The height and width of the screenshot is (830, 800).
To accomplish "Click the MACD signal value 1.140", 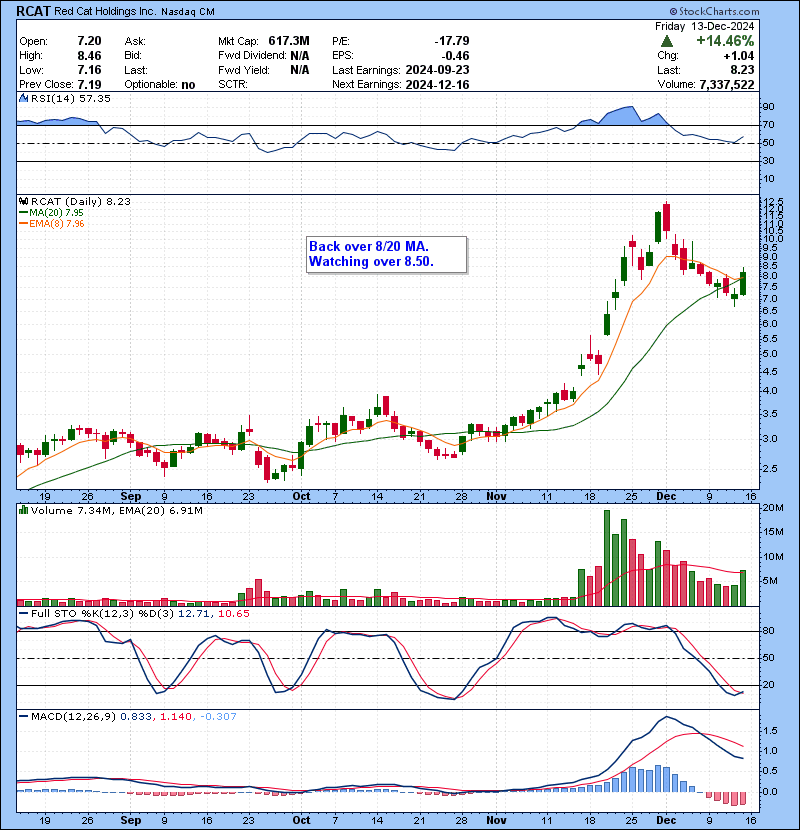I will coord(176,717).
